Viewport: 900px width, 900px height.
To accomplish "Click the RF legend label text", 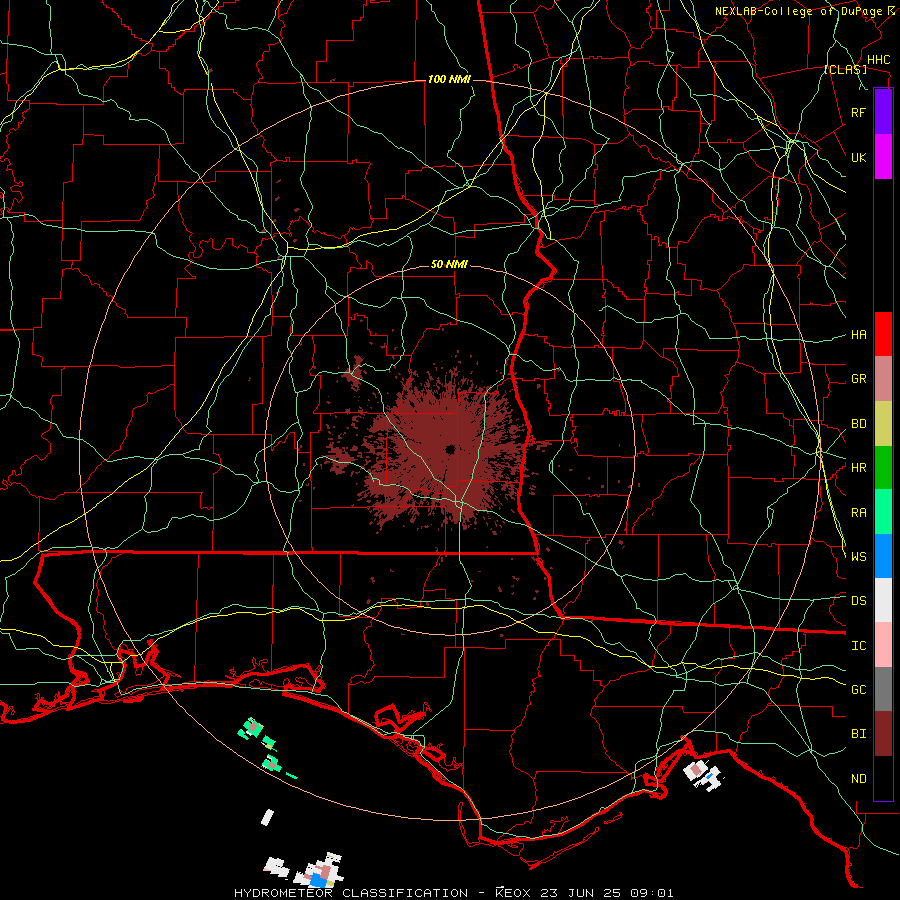I will (859, 112).
